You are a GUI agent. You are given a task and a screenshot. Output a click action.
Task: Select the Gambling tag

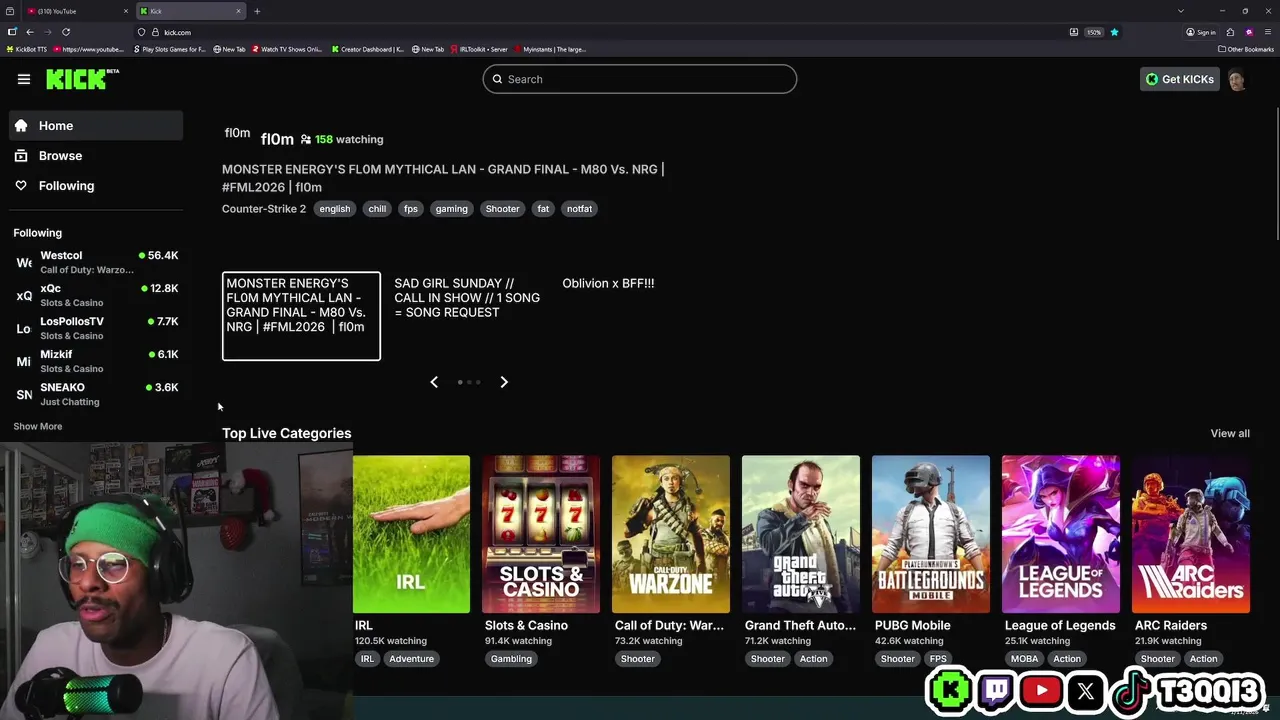click(511, 659)
